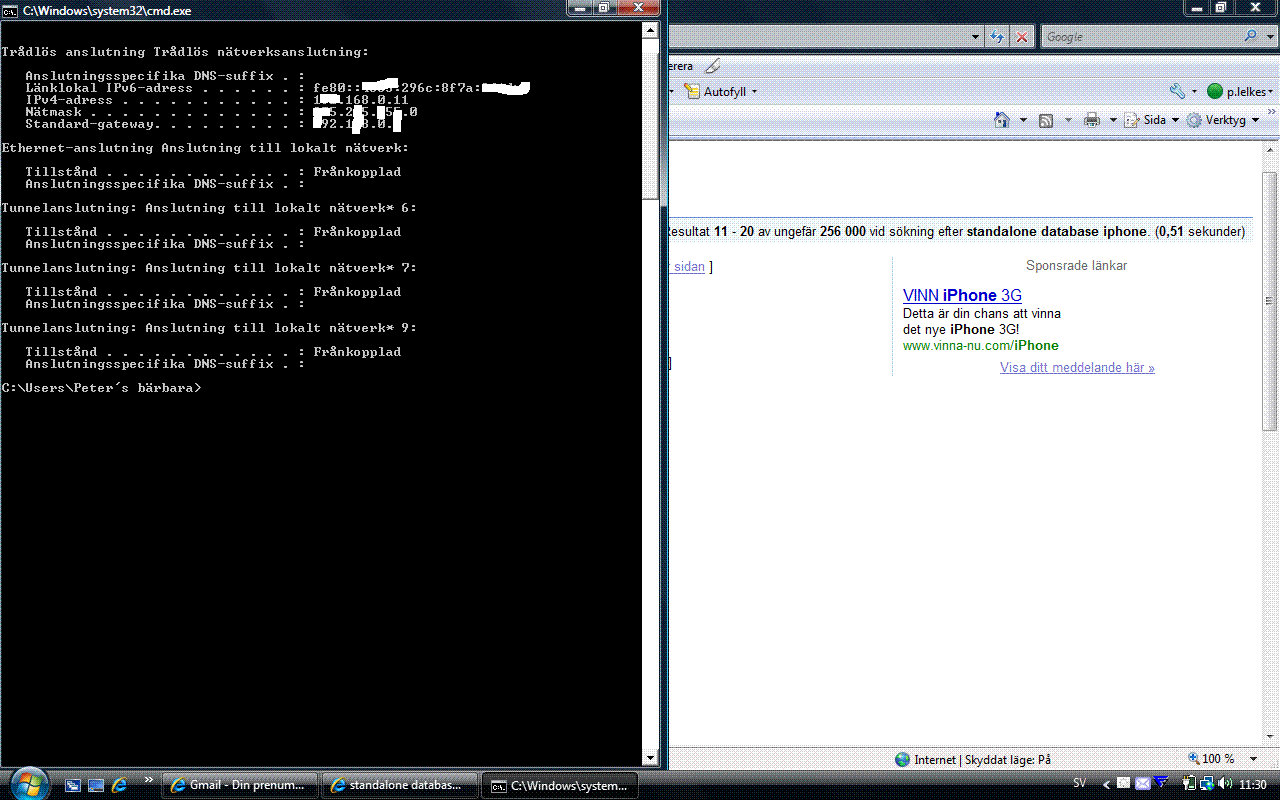Click the cmd window scroll-down arrow
This screenshot has height=800, width=1280.
pyautogui.click(x=650, y=759)
